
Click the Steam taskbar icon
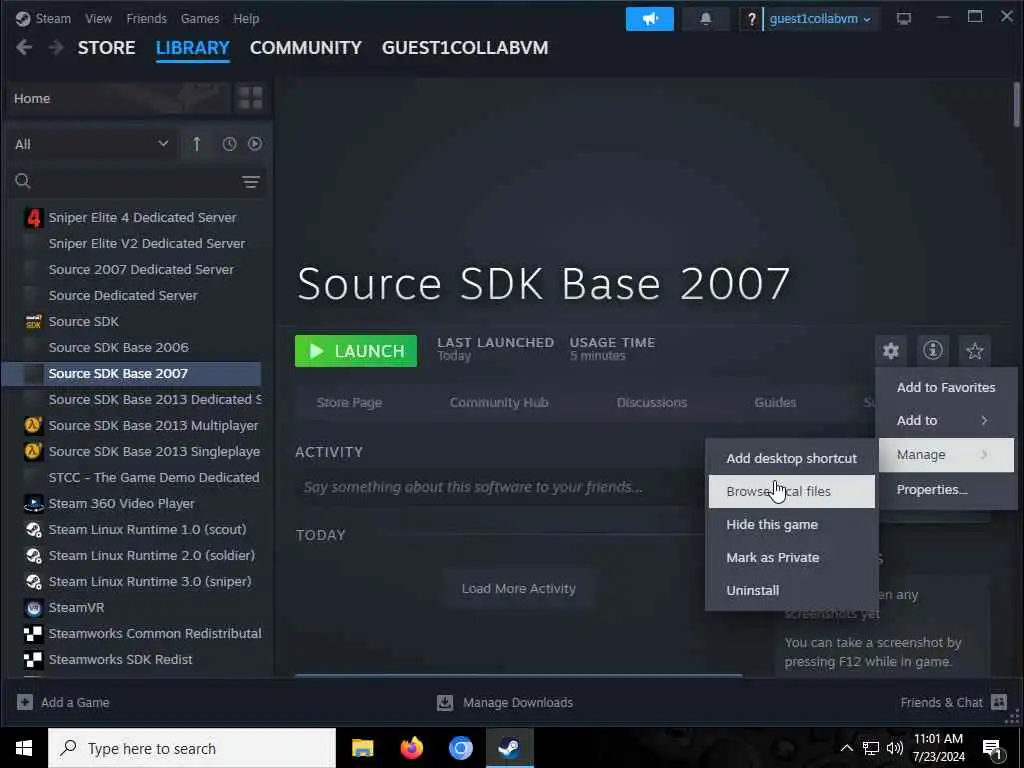509,748
